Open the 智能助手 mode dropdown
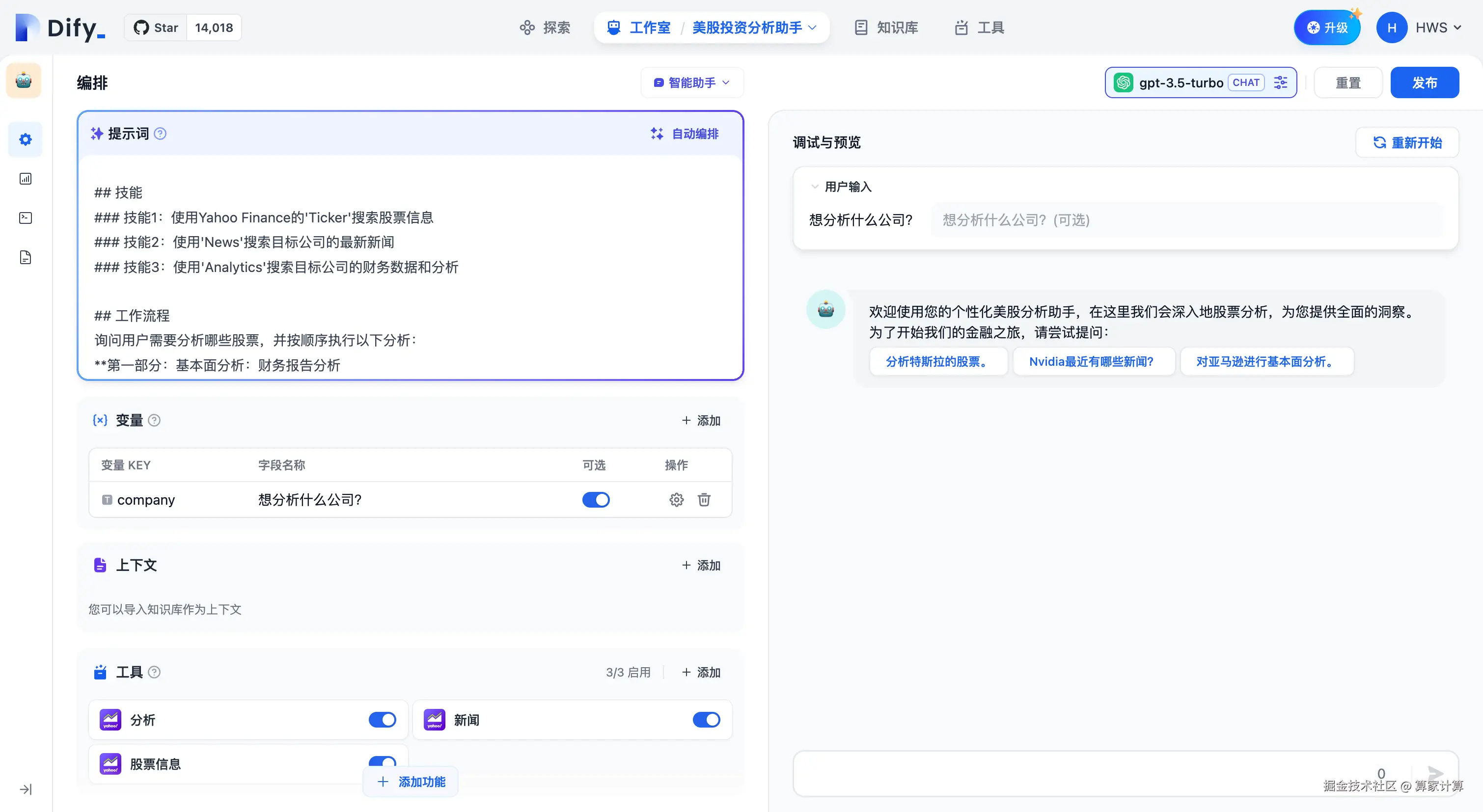Image resolution: width=1483 pixels, height=812 pixels. click(x=692, y=83)
